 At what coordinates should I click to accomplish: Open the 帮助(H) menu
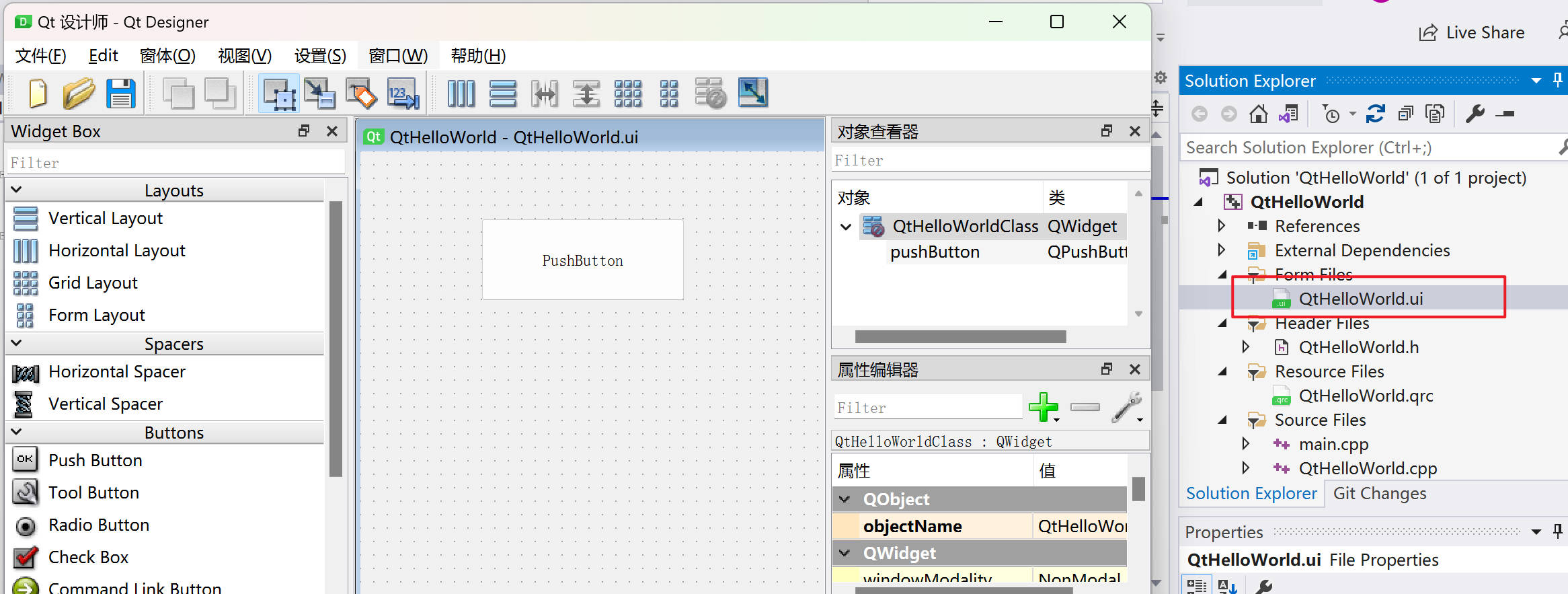[478, 55]
